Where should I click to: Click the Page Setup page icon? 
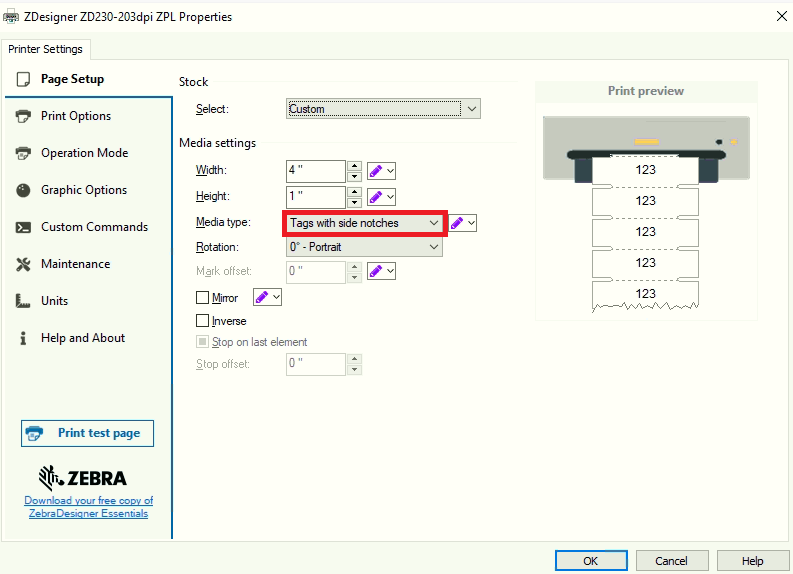pyautogui.click(x=23, y=79)
